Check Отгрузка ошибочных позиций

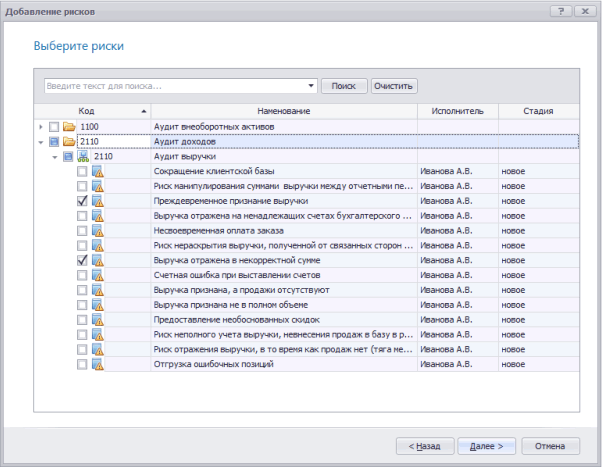(x=82, y=364)
